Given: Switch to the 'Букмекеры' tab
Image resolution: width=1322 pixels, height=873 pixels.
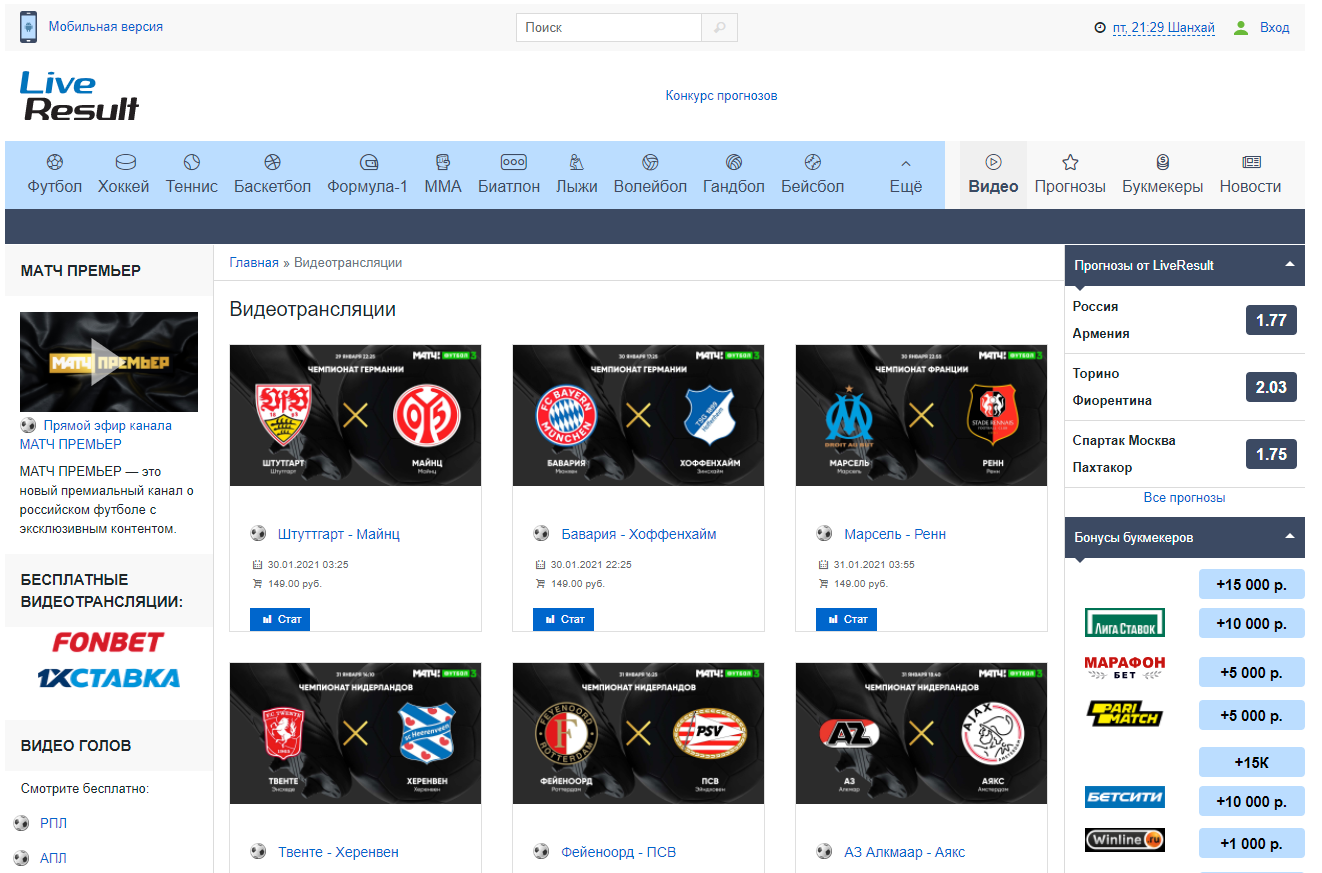Looking at the screenshot, I should [1162, 174].
